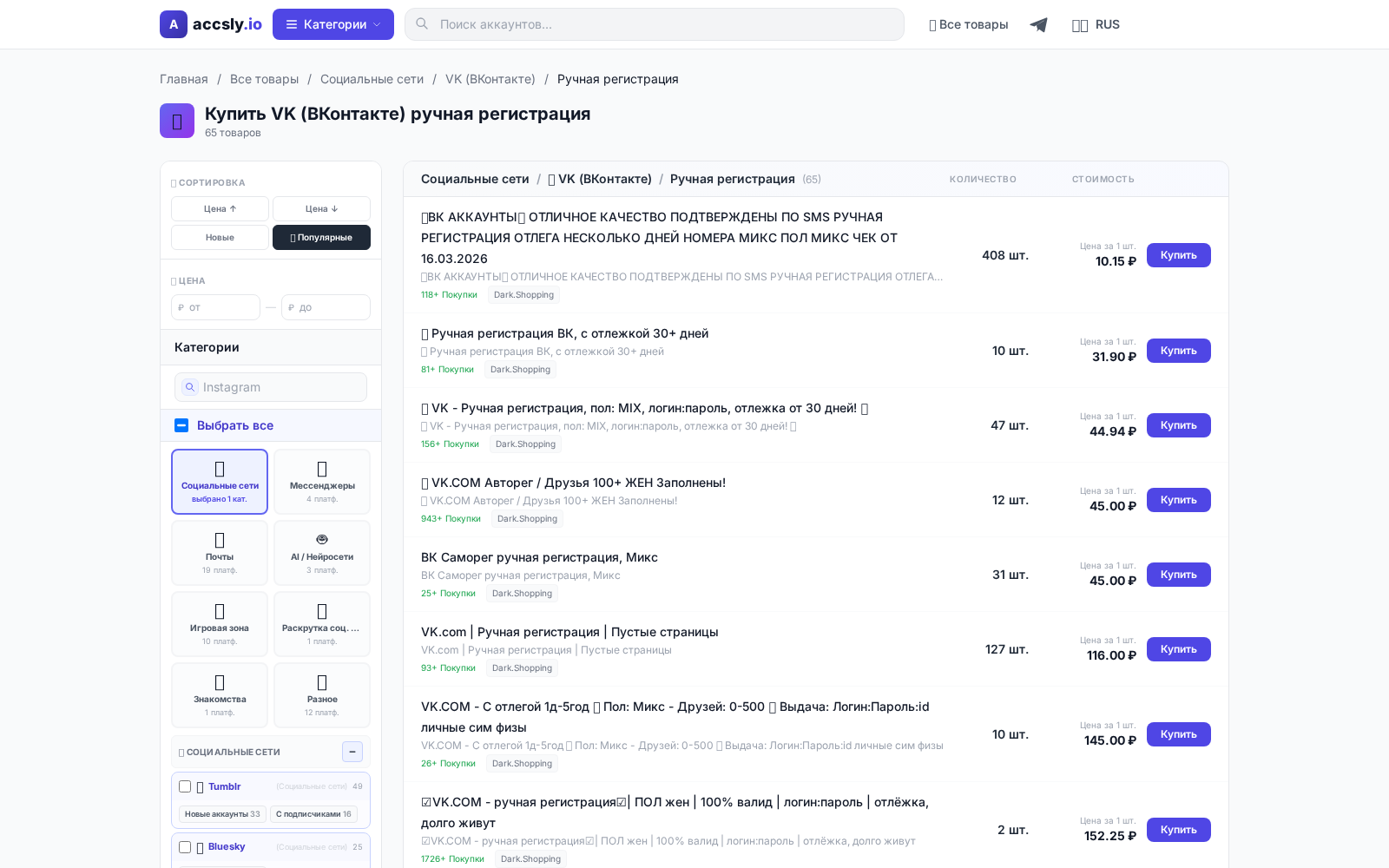Check the Tumblr checkbox
This screenshot has height=868, width=1389.
click(x=185, y=786)
